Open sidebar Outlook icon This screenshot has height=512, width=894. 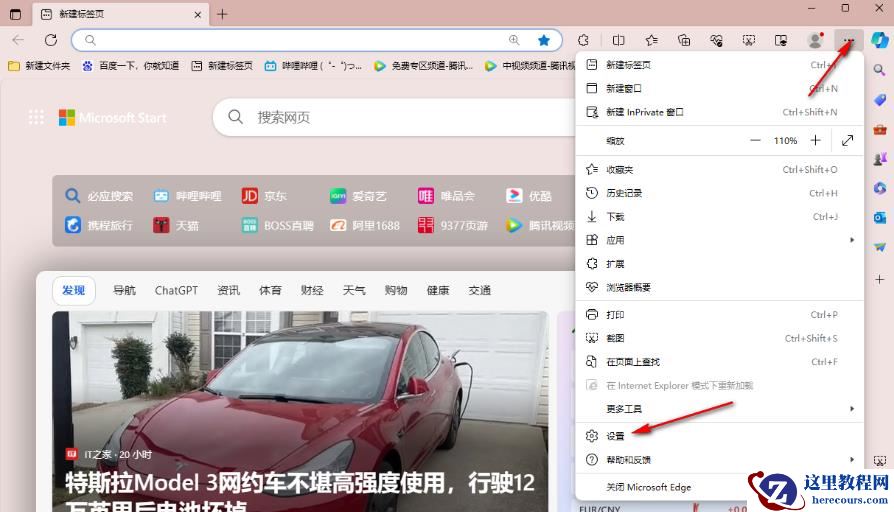[880, 217]
